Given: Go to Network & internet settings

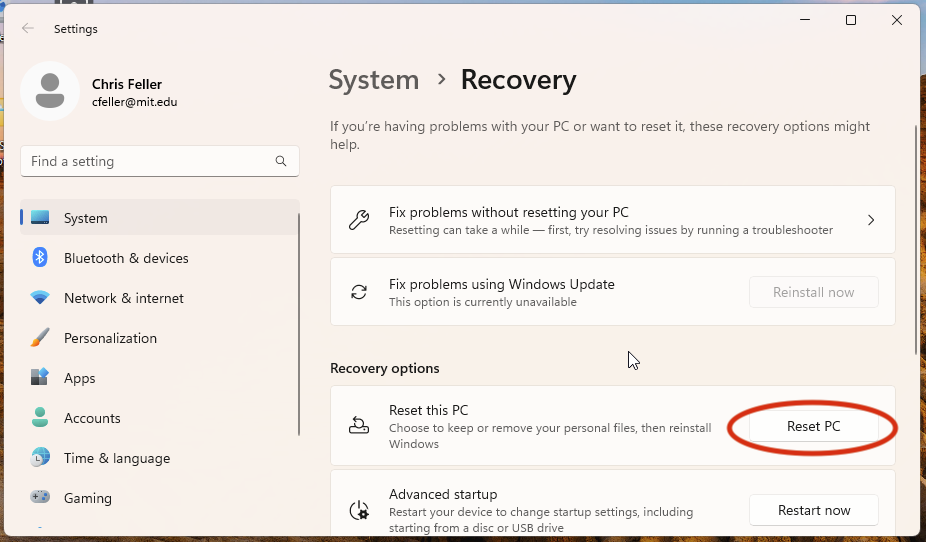Looking at the screenshot, I should coord(159,298).
